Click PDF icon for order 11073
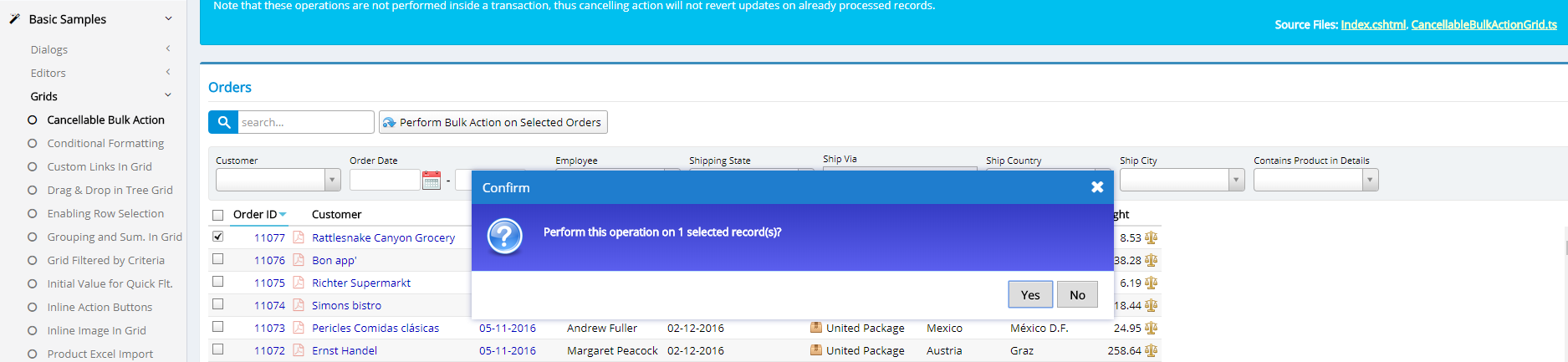This screenshot has width=1568, height=362. click(x=299, y=328)
